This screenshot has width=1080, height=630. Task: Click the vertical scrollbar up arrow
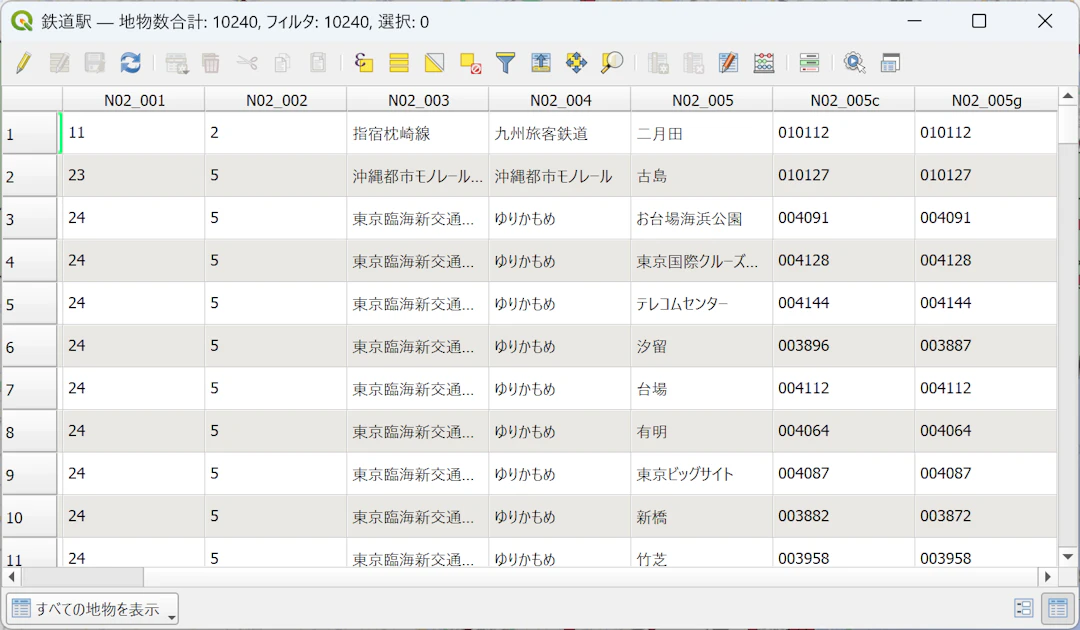[1068, 96]
